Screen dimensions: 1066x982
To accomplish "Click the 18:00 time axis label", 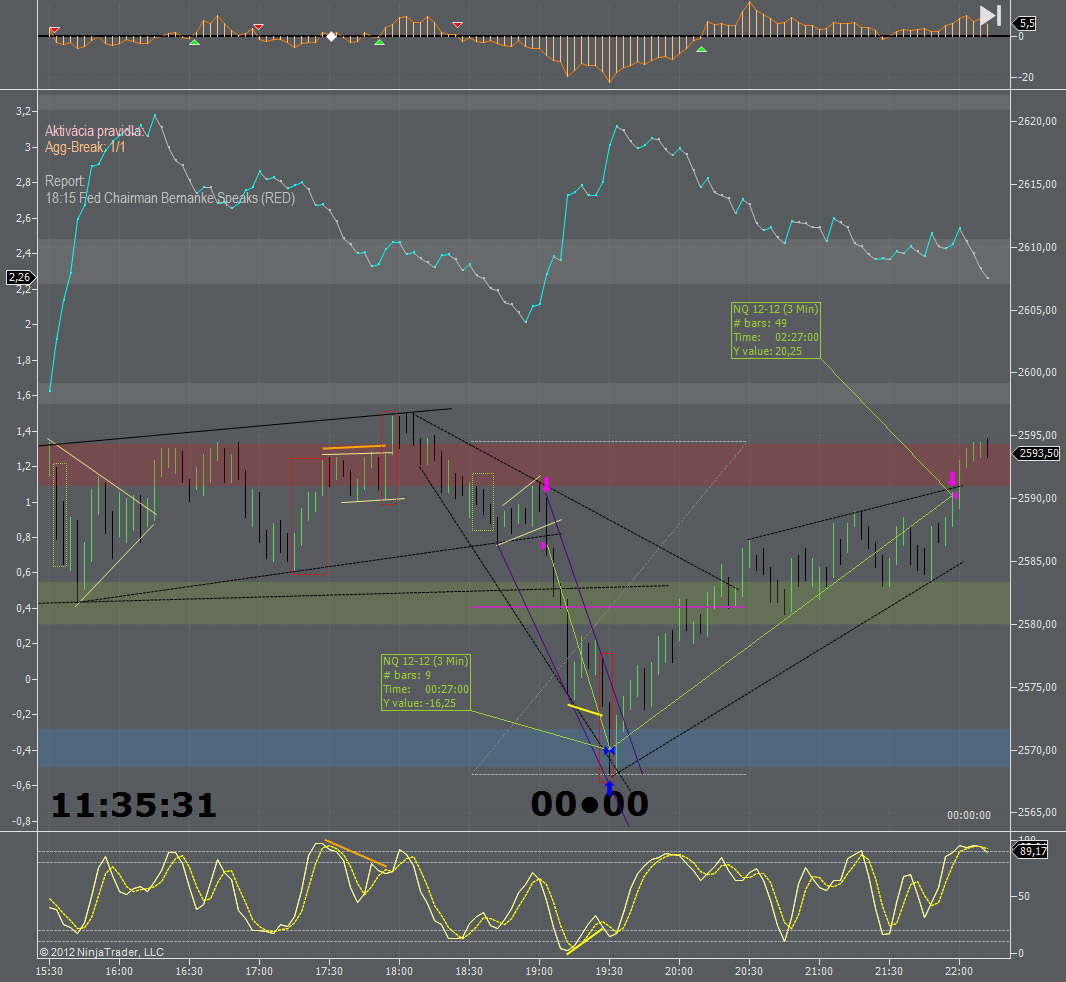I will tap(399, 971).
